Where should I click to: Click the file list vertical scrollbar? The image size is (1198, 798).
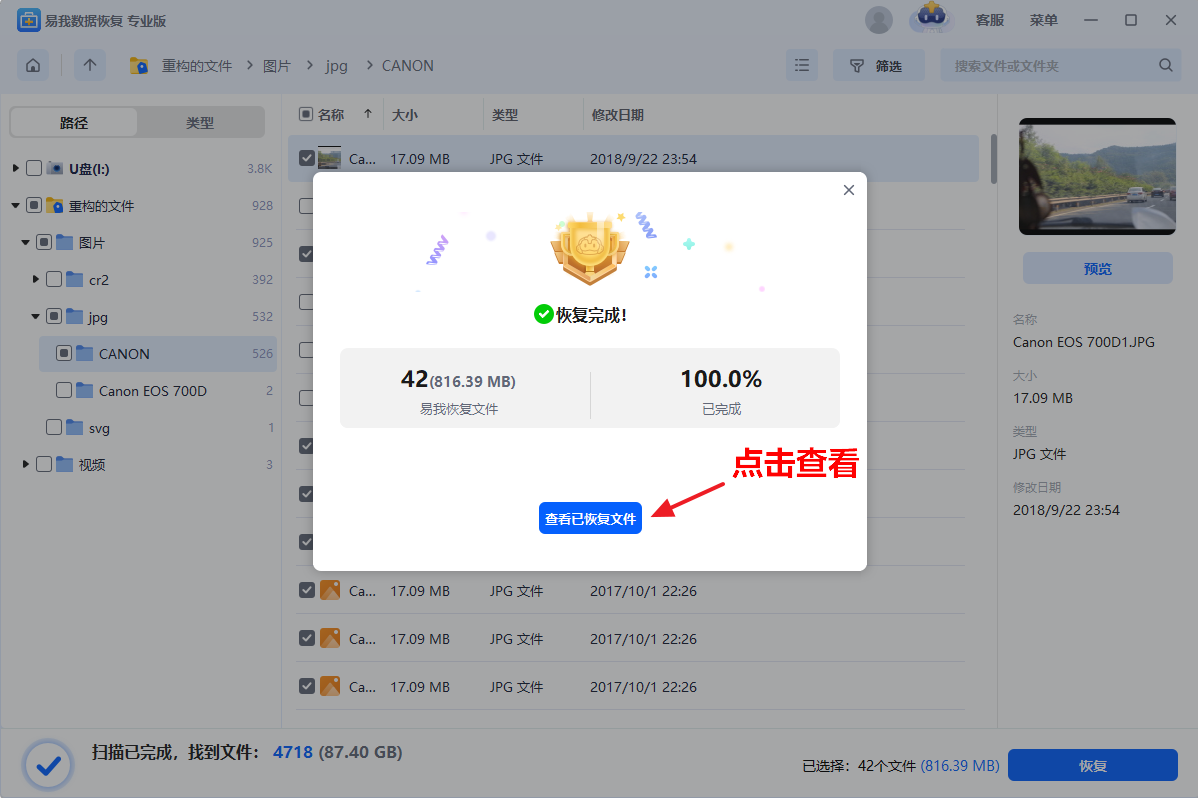[993, 160]
